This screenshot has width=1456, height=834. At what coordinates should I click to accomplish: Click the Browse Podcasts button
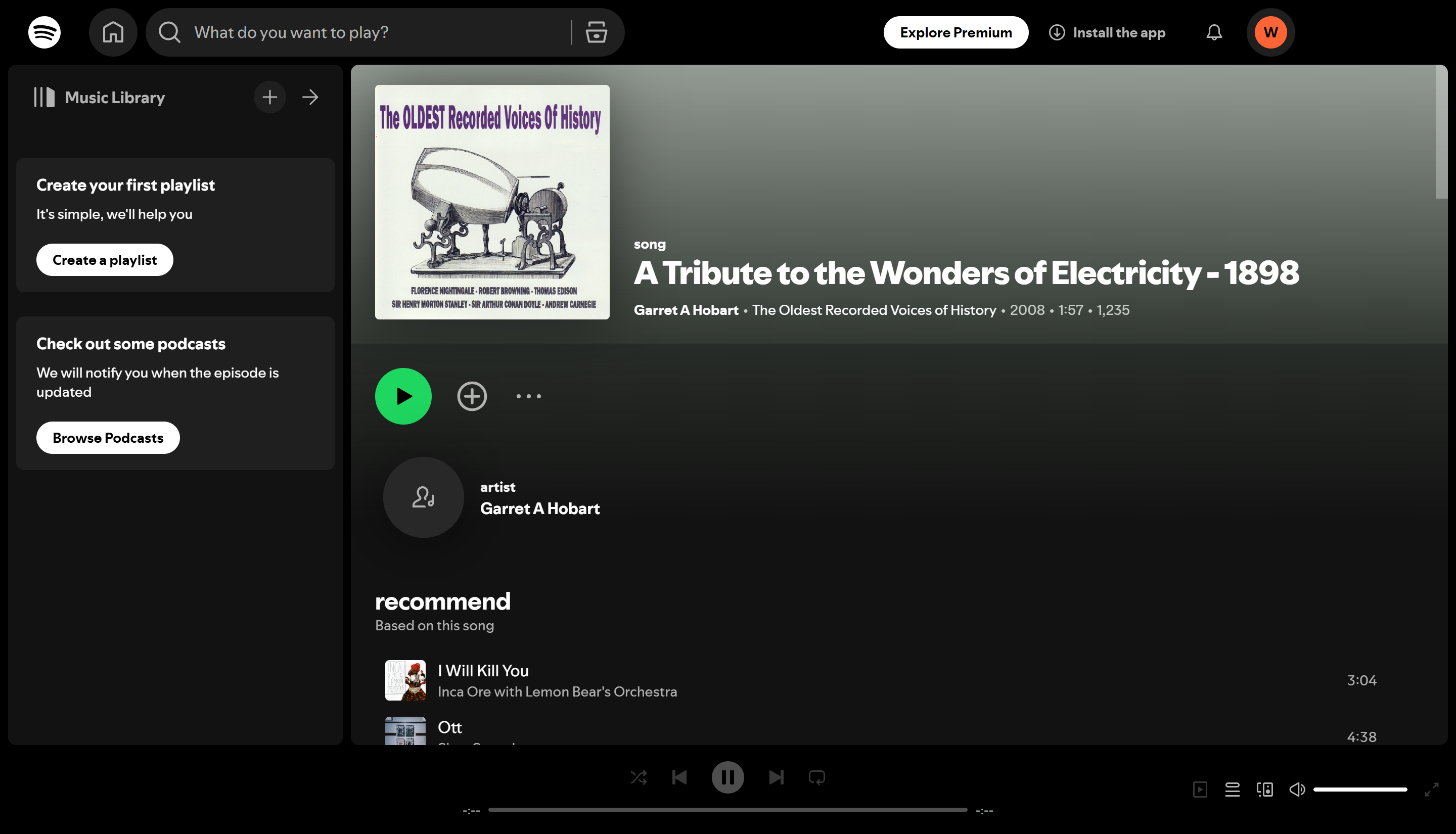point(108,437)
